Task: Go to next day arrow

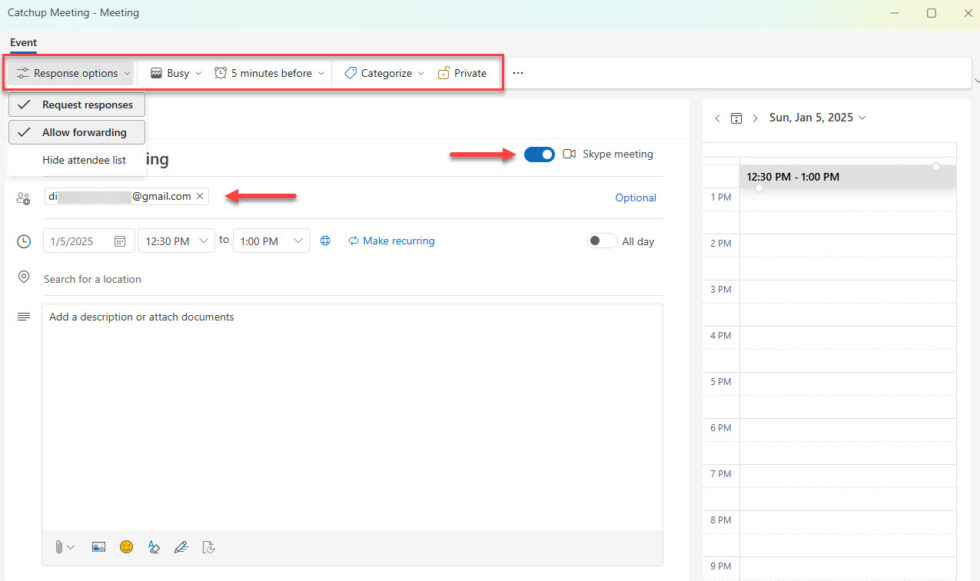Action: [x=755, y=118]
